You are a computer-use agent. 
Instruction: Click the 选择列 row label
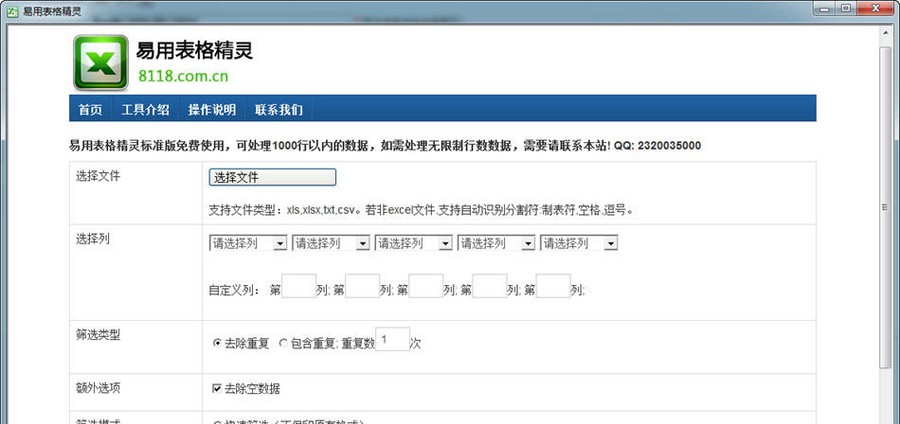click(x=92, y=239)
